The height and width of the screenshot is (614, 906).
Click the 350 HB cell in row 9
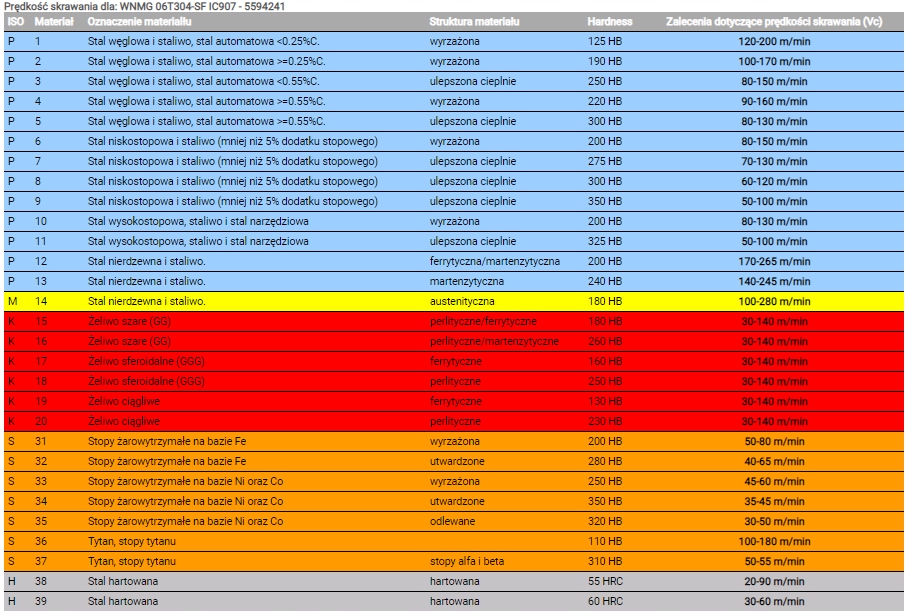605,202
